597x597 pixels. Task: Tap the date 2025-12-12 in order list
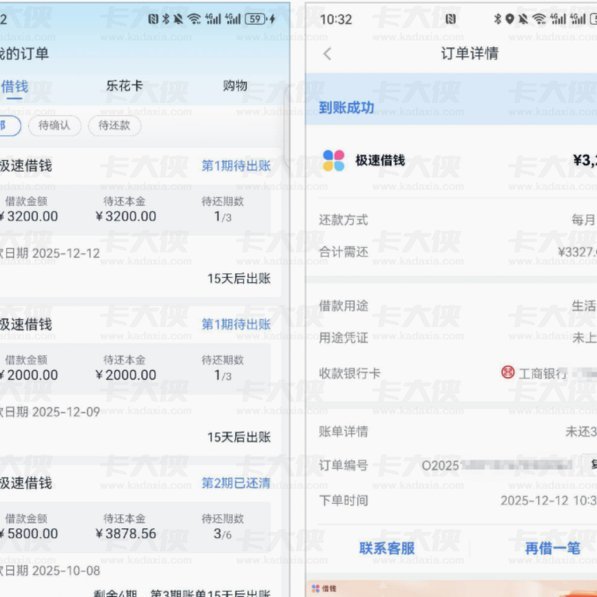click(x=66, y=253)
